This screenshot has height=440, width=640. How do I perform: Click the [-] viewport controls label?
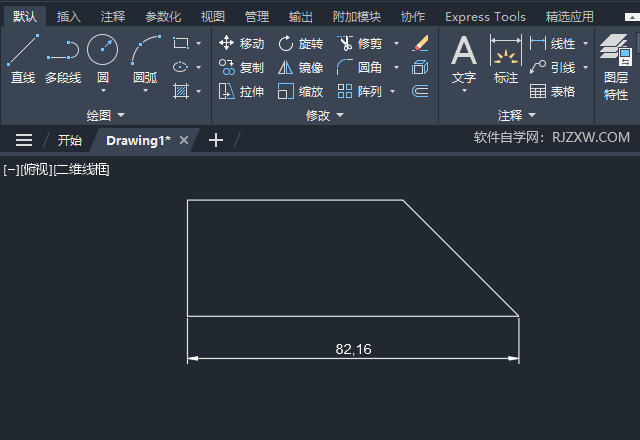[11, 169]
